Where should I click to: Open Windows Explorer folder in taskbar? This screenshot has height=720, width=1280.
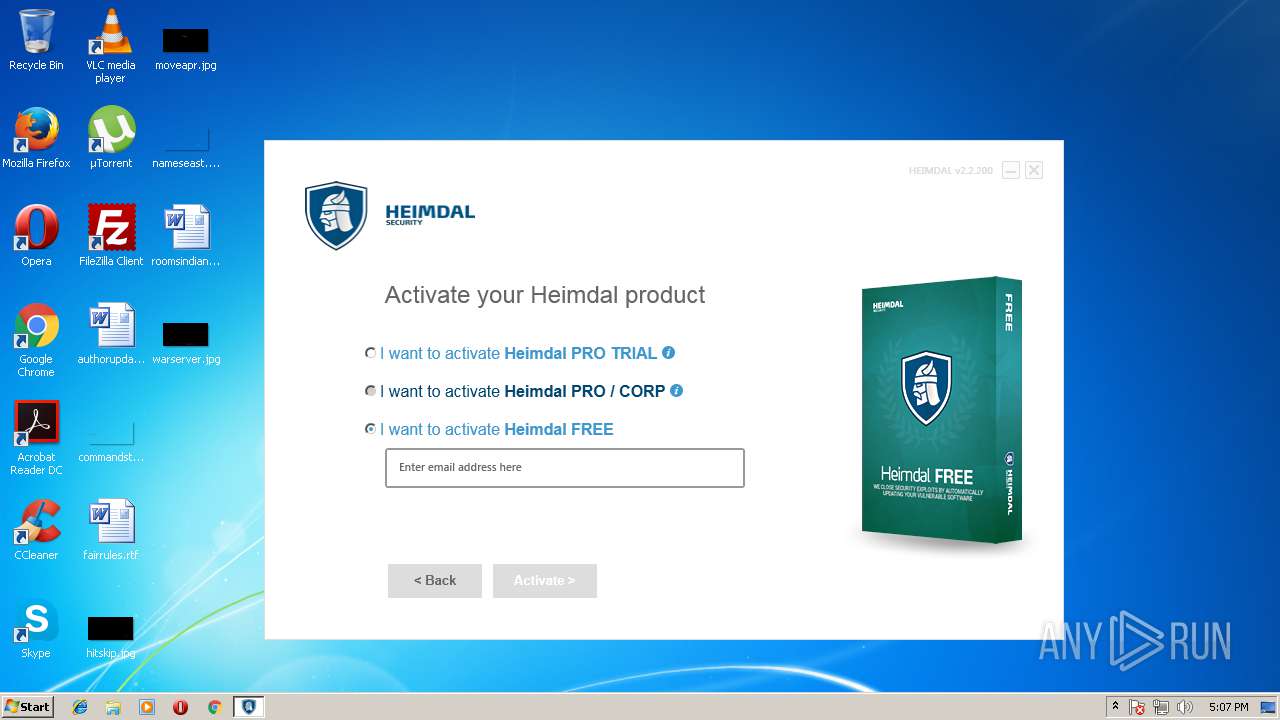tap(113, 707)
